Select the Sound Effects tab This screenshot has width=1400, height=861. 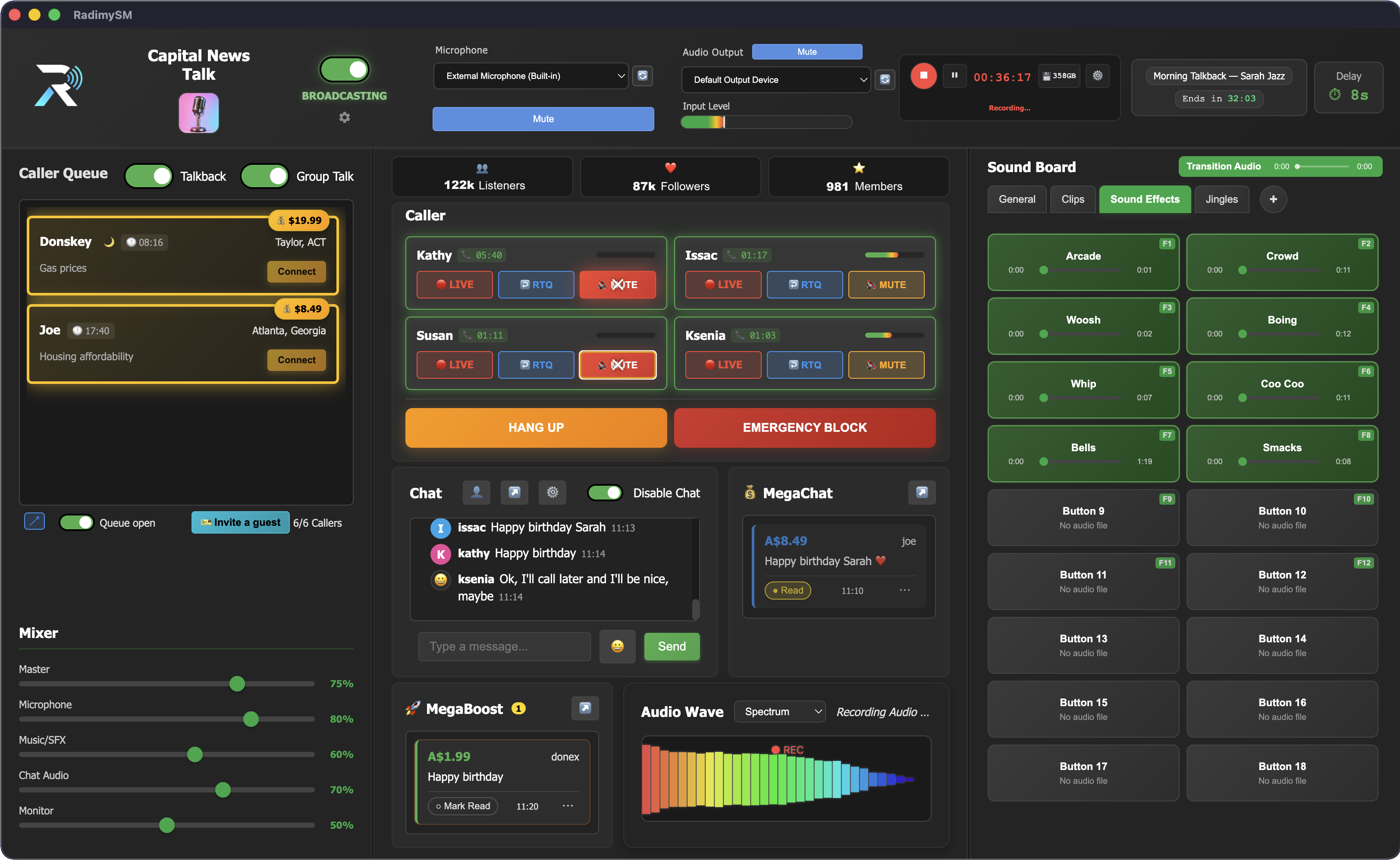point(1144,199)
